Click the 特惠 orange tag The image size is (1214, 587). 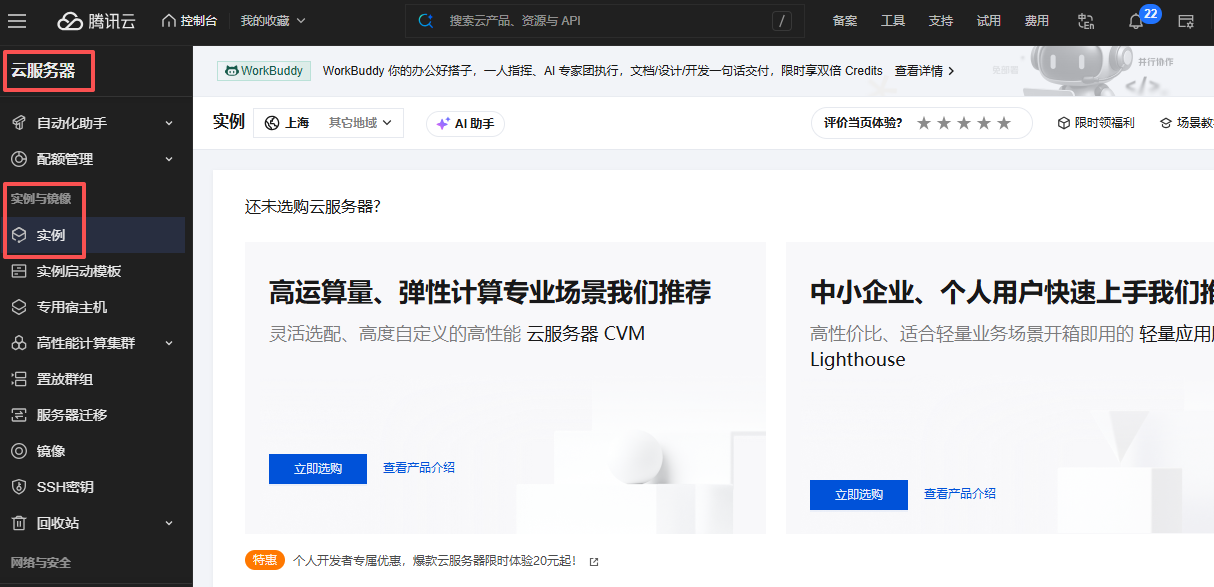click(265, 560)
